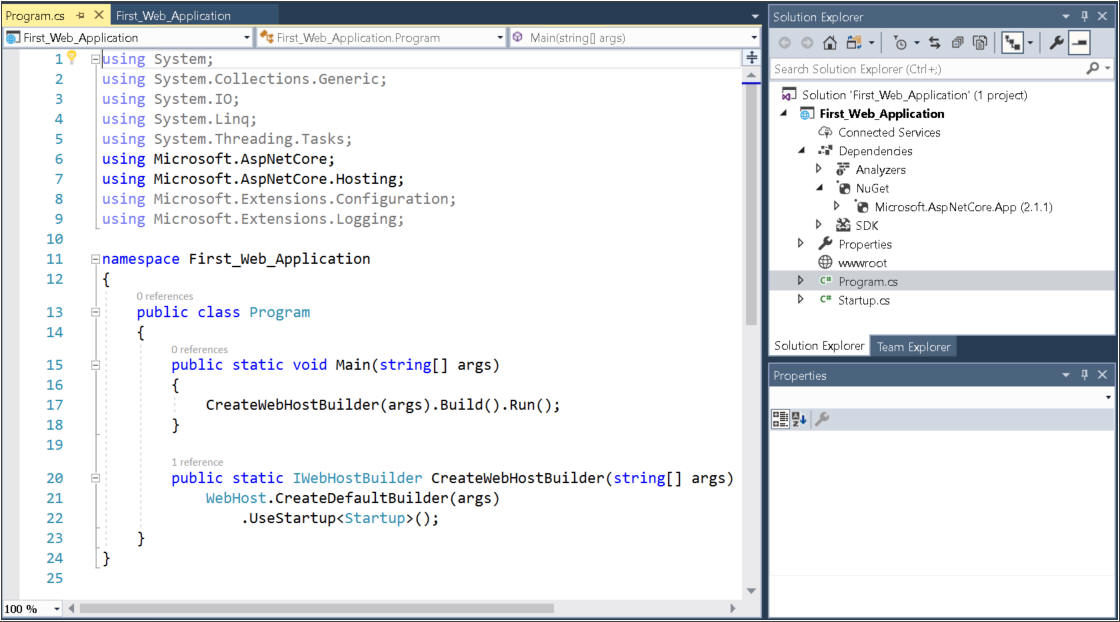Switch Properties panel to Categorized view

[x=783, y=419]
